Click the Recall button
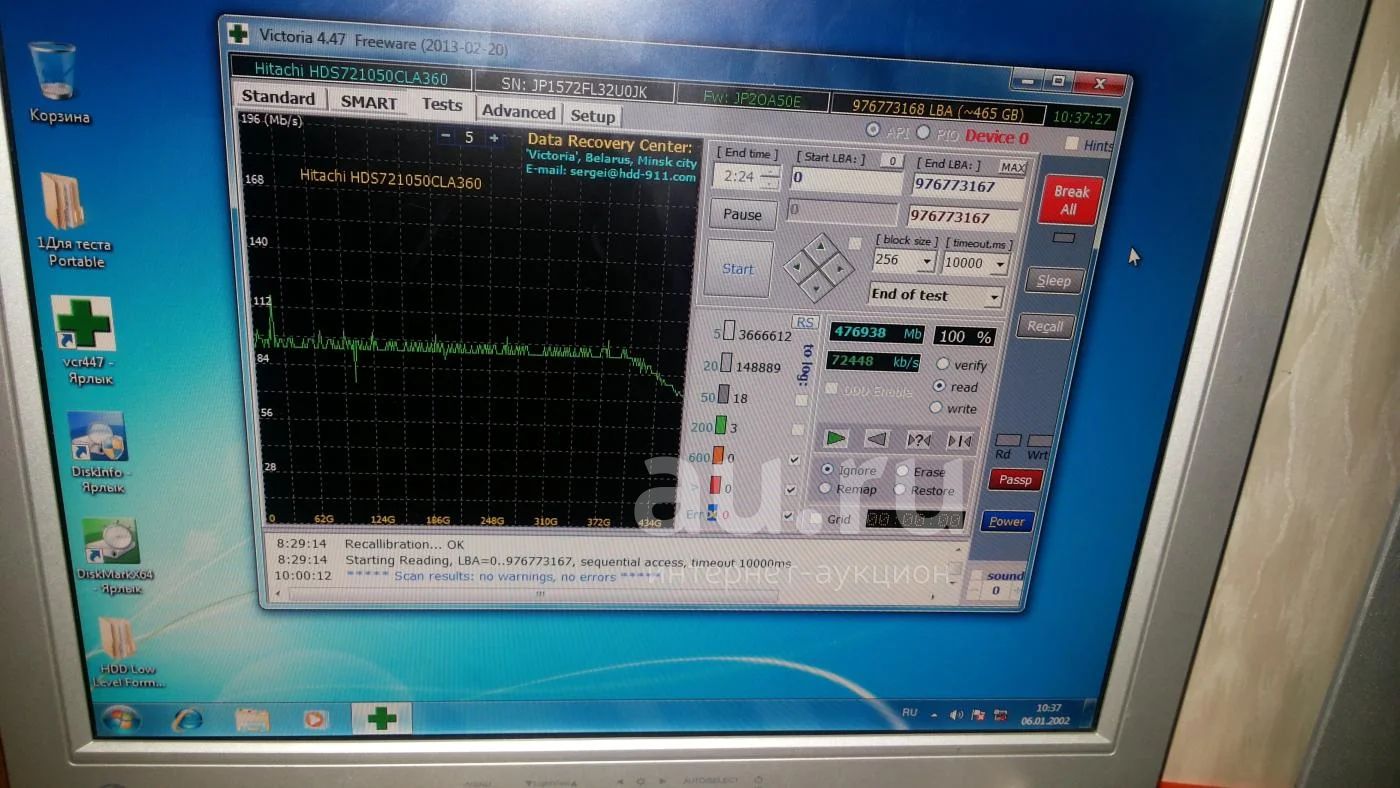Viewport: 1400px width, 788px height. point(1045,326)
